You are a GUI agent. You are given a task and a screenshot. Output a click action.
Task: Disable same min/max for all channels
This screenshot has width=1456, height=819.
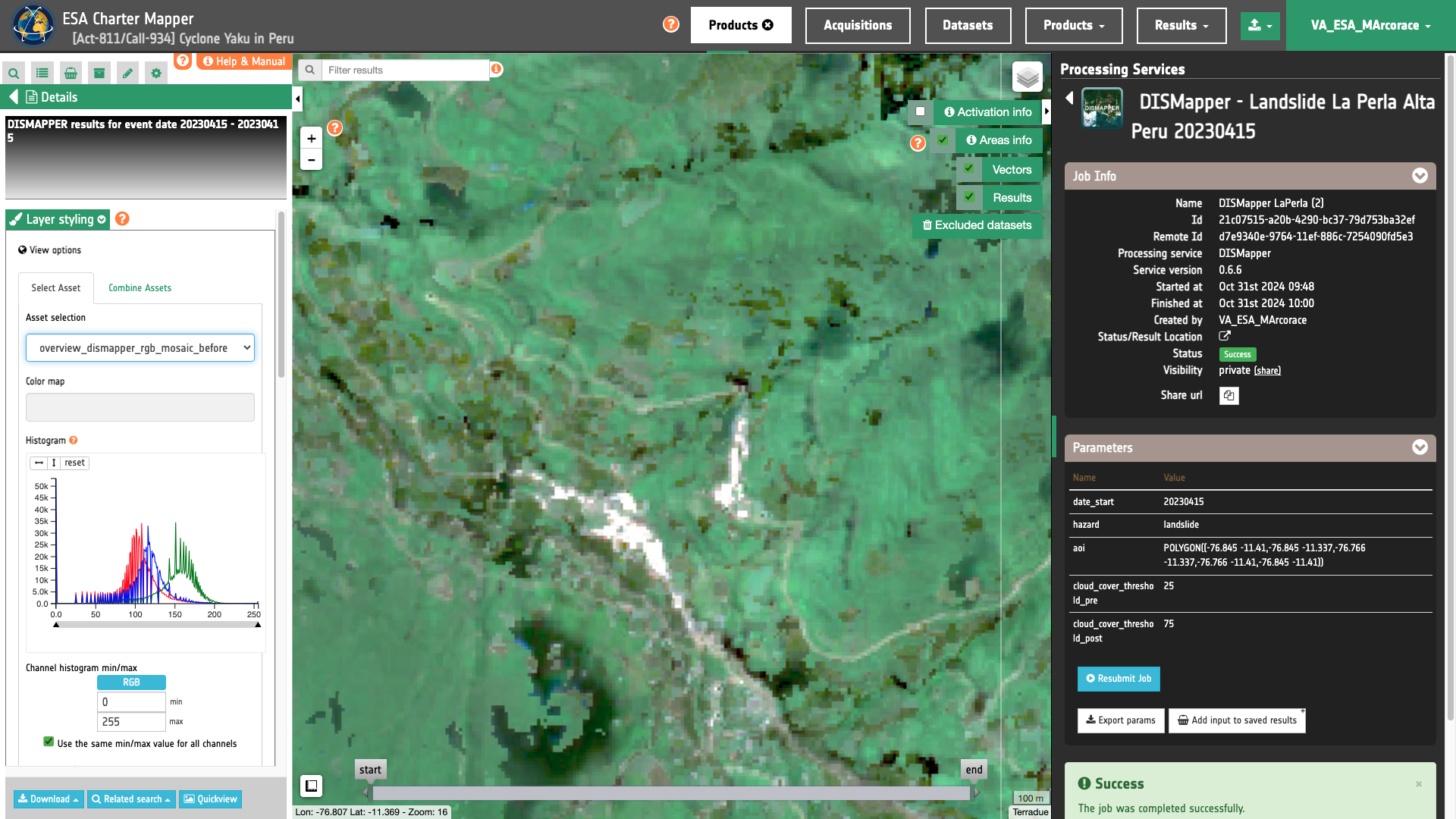(x=49, y=742)
